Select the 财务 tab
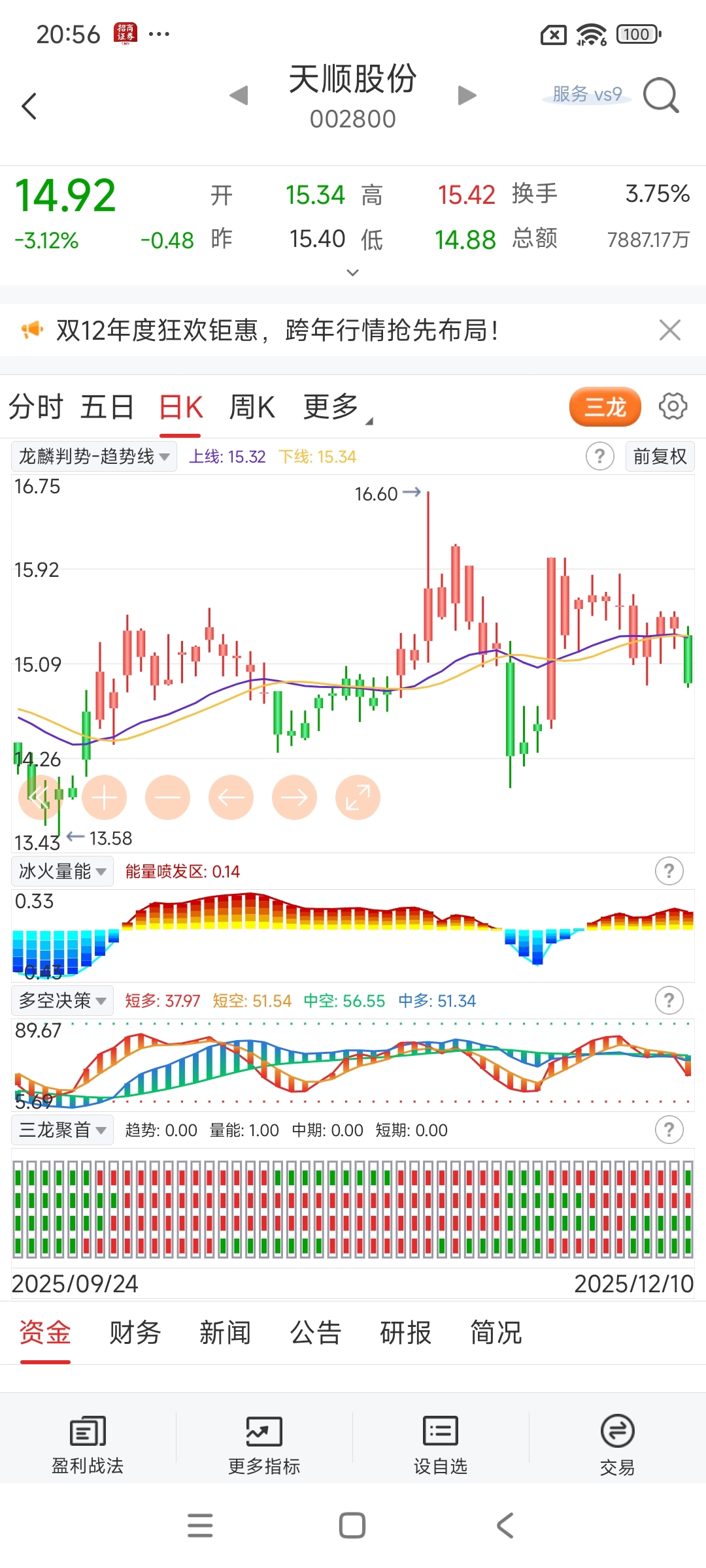 (x=135, y=1333)
